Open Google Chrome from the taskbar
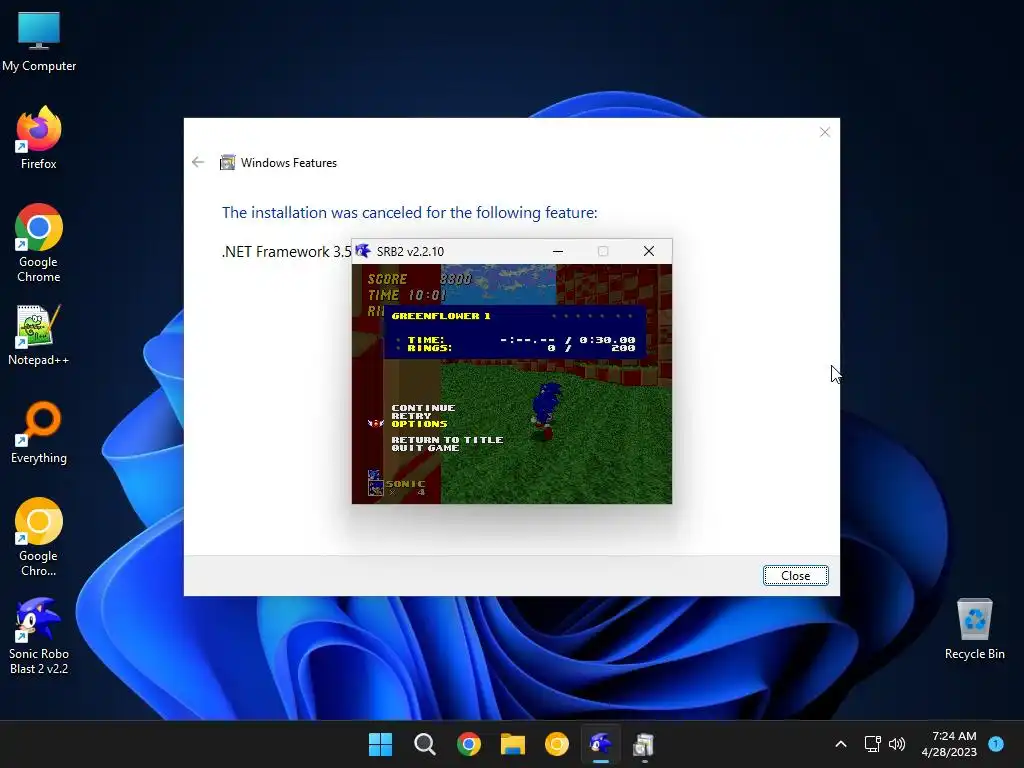This screenshot has height=768, width=1024. coord(468,744)
